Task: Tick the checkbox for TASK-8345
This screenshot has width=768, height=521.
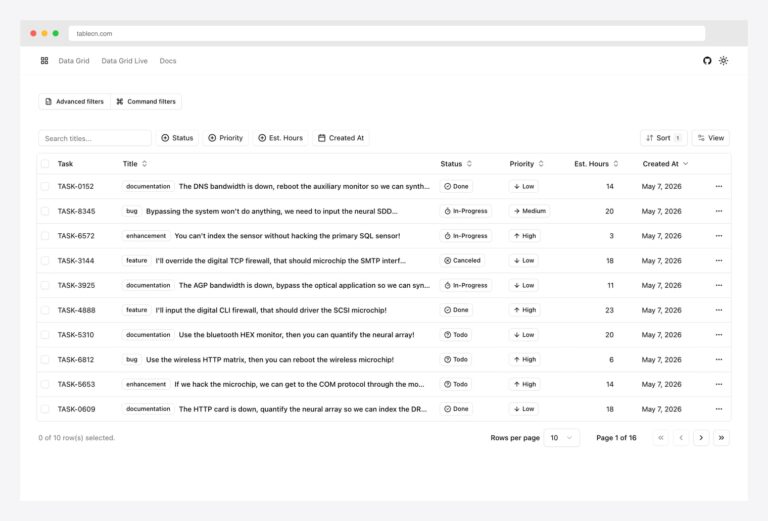Action: [x=45, y=211]
